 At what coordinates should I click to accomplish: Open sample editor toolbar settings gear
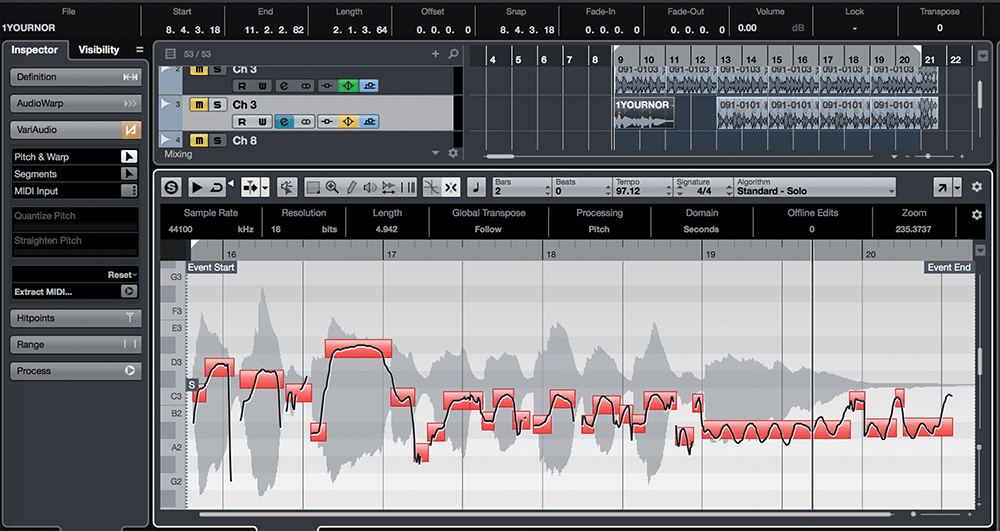pos(976,187)
